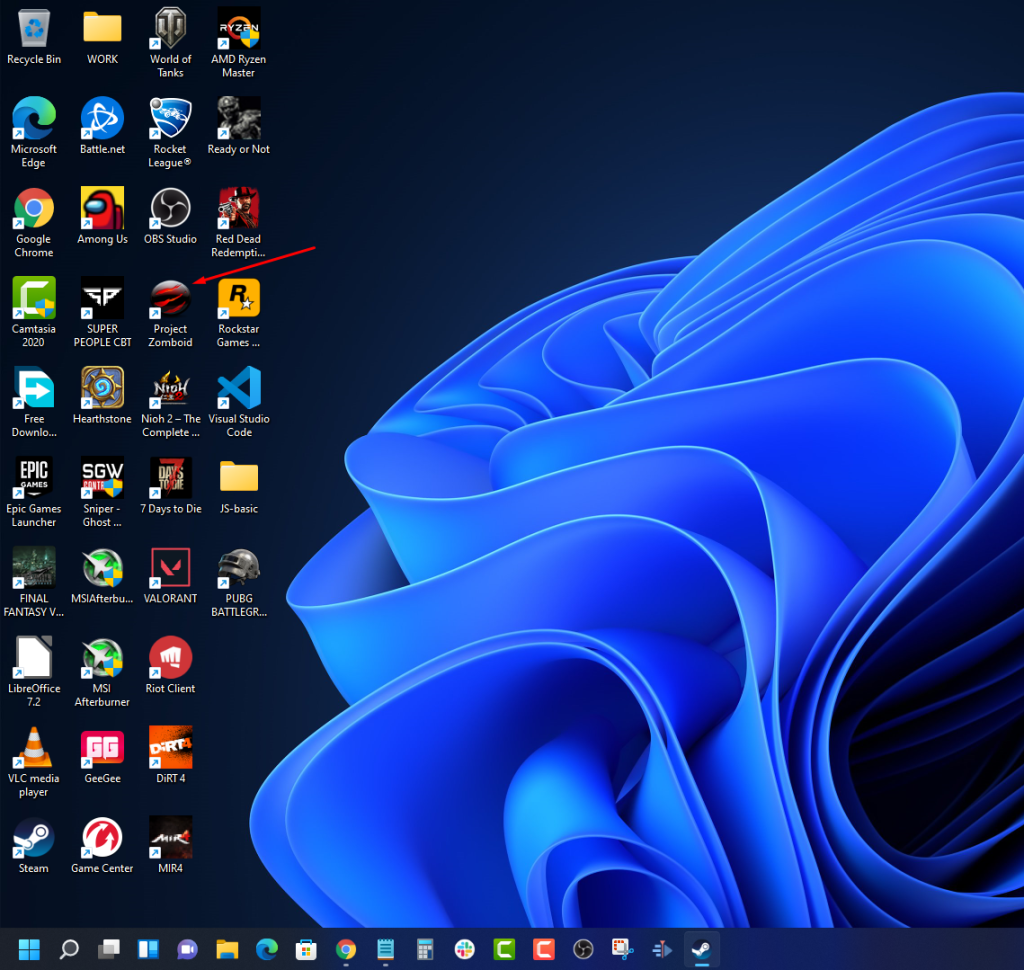Switch to Notepad on the taskbar
Screen dimensions: 1024x970
click(x=385, y=949)
